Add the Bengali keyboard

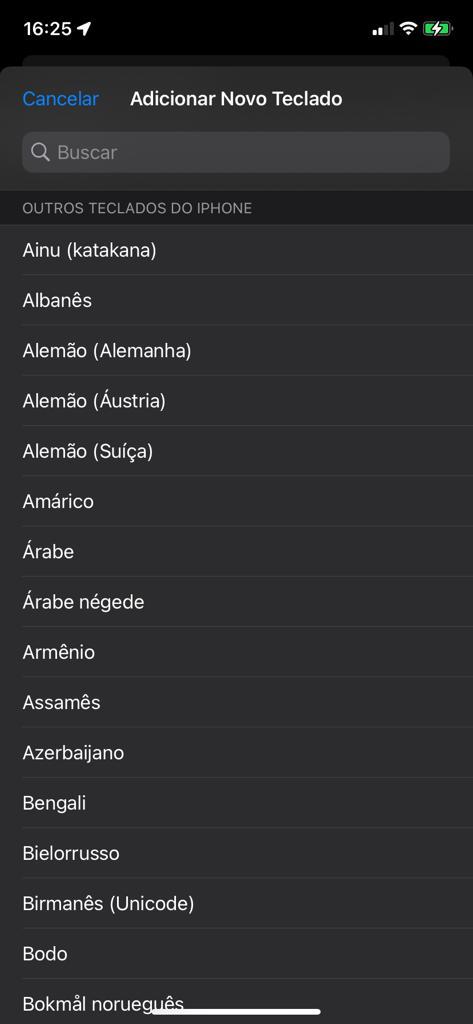point(236,803)
